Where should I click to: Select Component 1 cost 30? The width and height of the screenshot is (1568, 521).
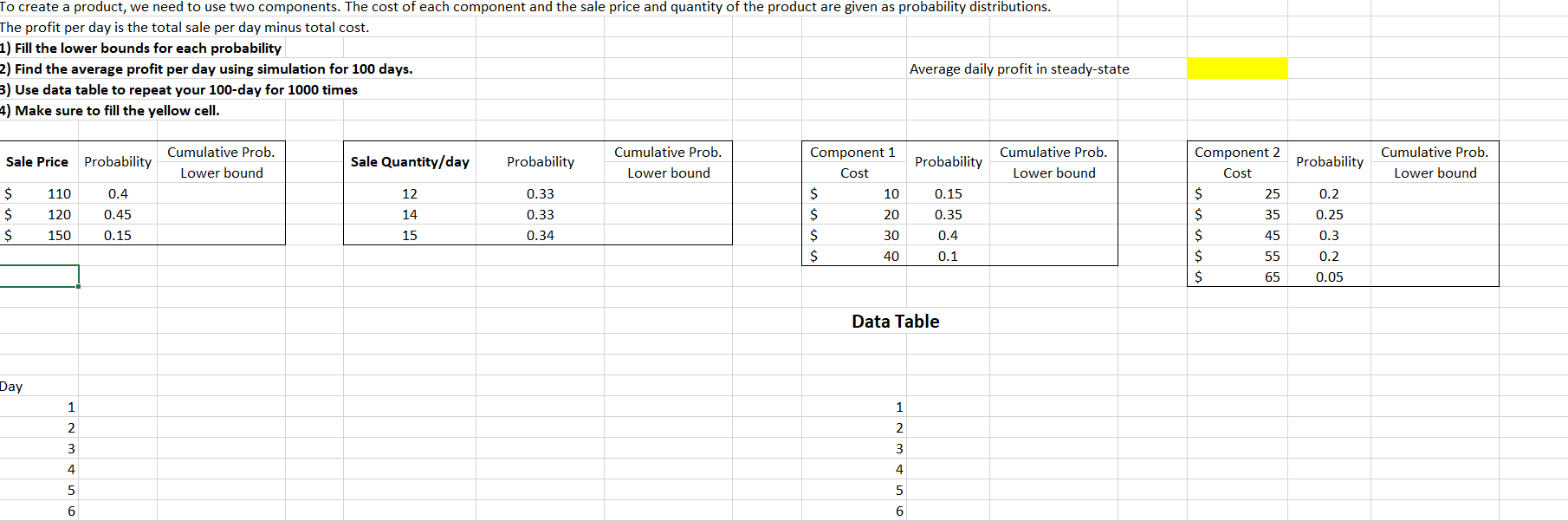click(891, 236)
